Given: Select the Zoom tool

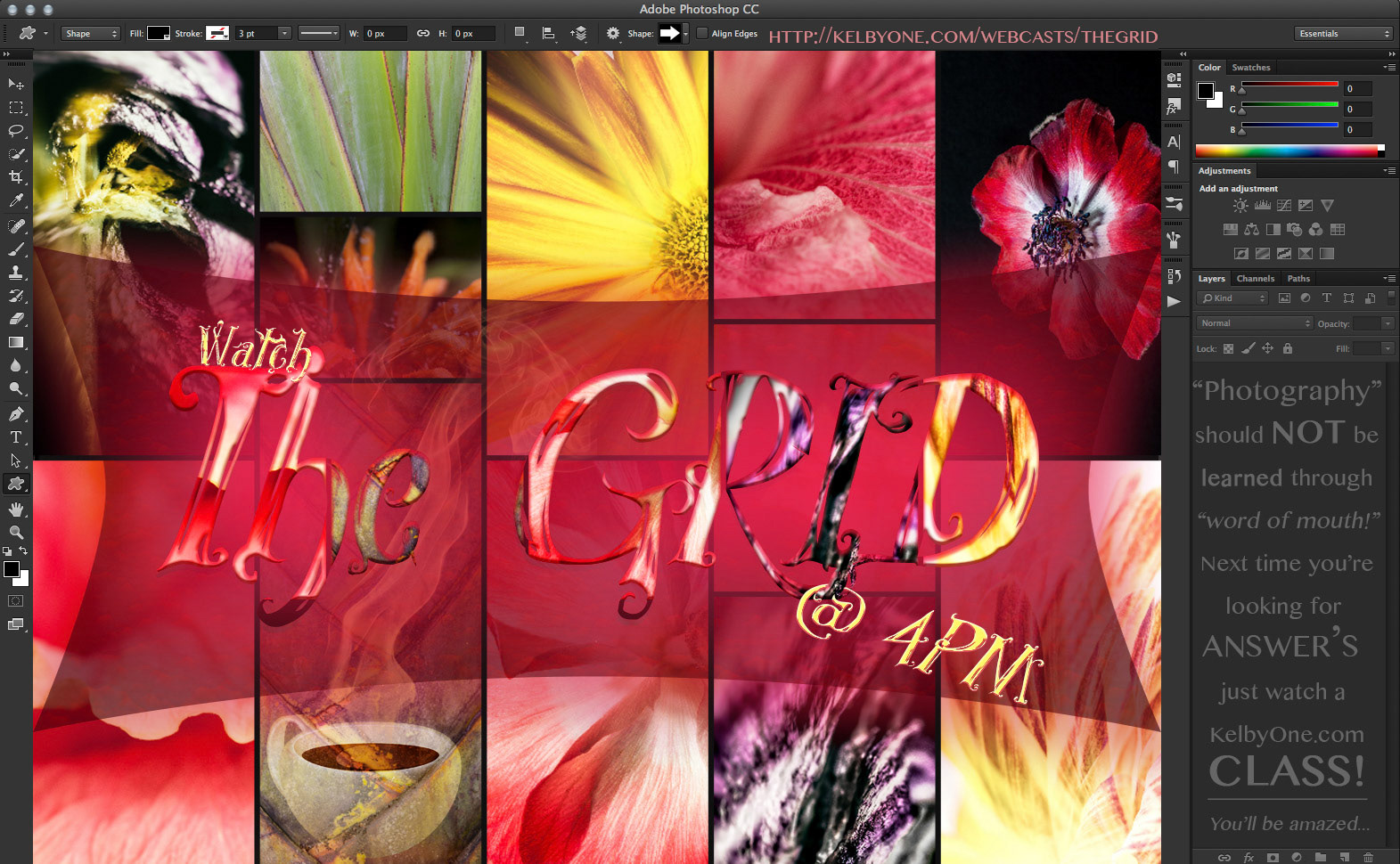Looking at the screenshot, I should click(16, 533).
